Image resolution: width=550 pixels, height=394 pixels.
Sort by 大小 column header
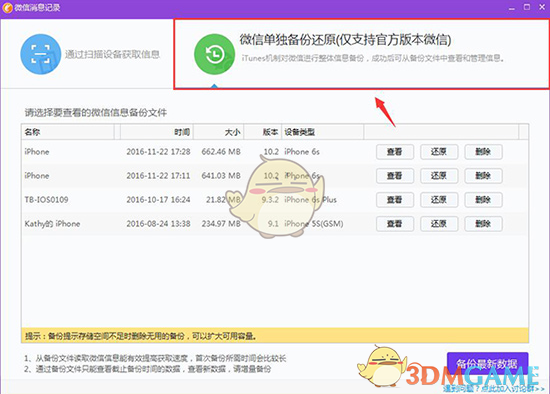click(219, 132)
